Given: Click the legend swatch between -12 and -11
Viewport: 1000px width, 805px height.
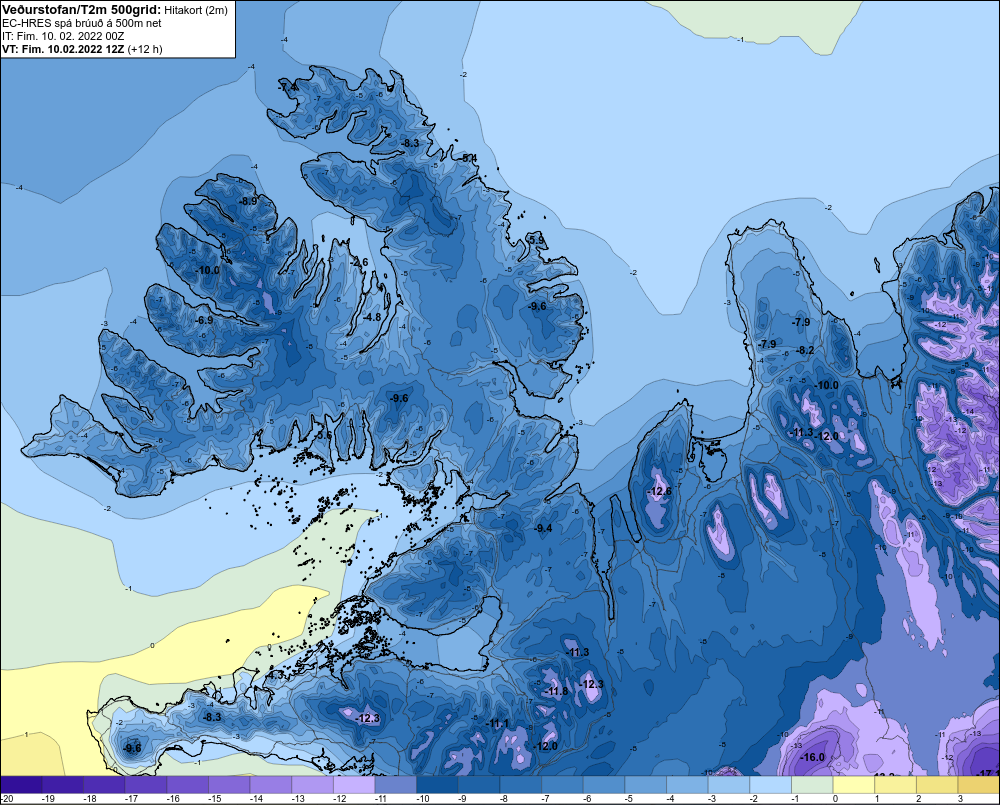Looking at the screenshot, I should tap(354, 785).
